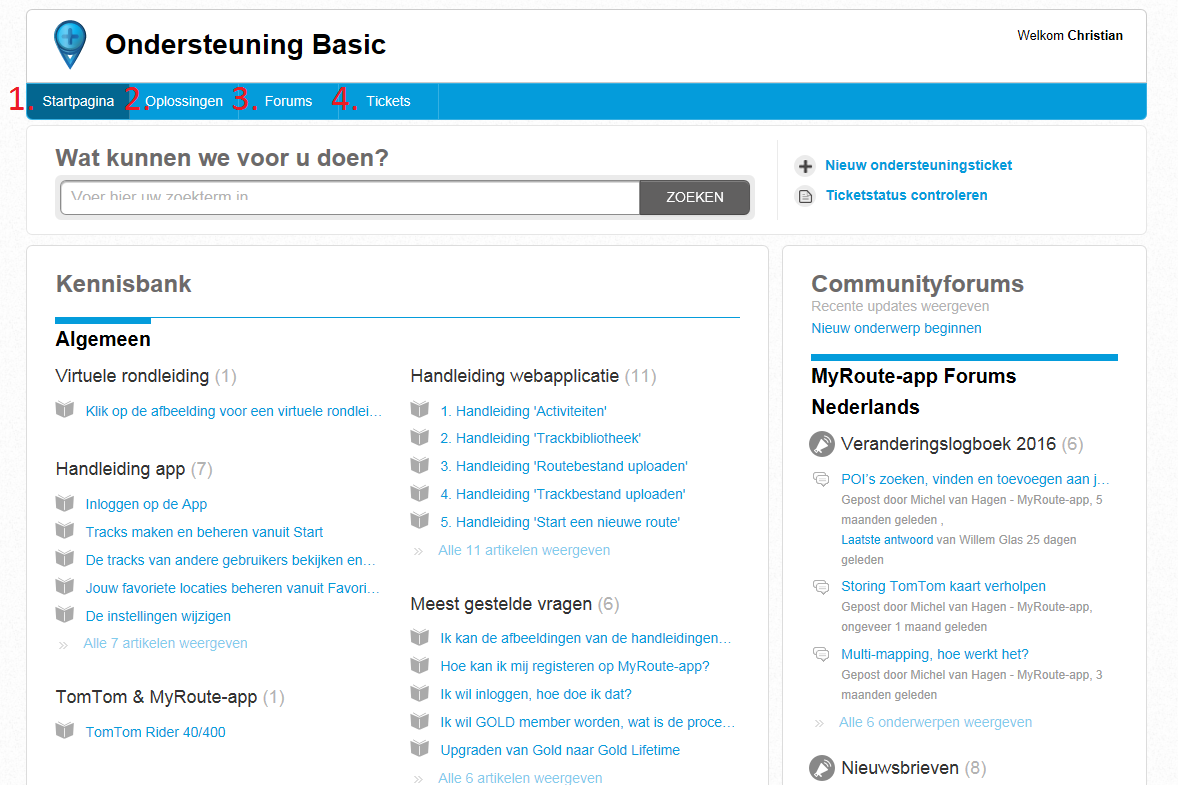This screenshot has width=1178, height=785.
Task: Click Nieuw onderwerp beginnen link
Action: pyautogui.click(x=896, y=328)
